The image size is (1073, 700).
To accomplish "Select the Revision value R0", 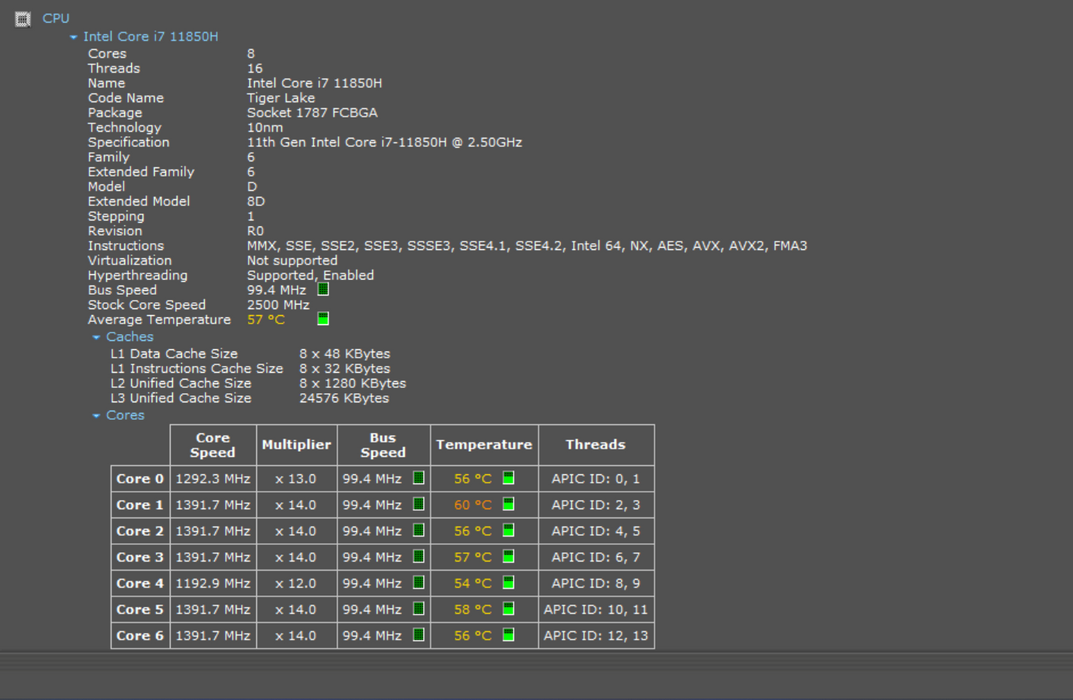I will pyautogui.click(x=255, y=231).
